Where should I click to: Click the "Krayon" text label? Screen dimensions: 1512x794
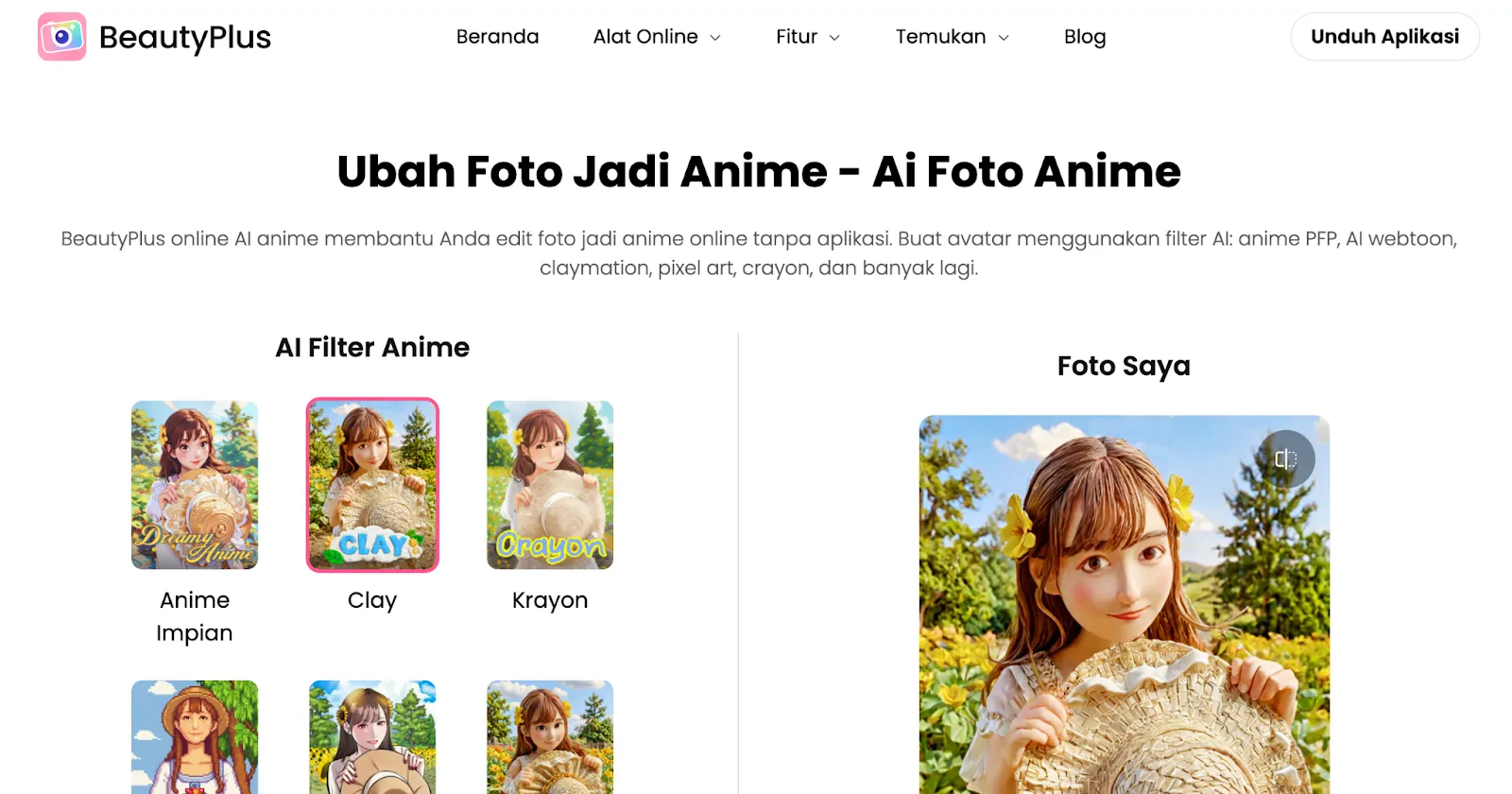click(550, 600)
